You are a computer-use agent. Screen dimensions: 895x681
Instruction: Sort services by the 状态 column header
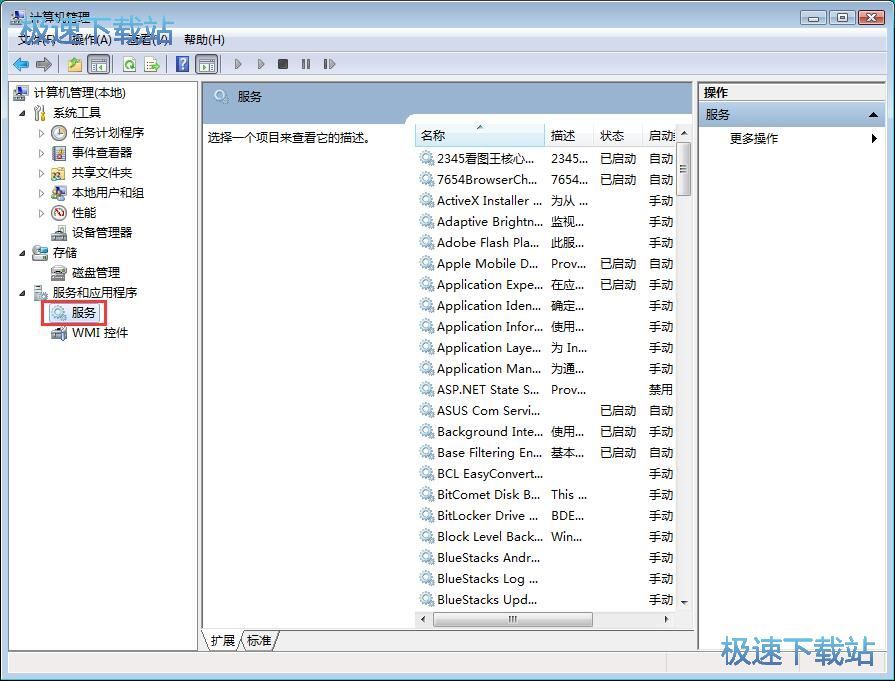tap(618, 135)
